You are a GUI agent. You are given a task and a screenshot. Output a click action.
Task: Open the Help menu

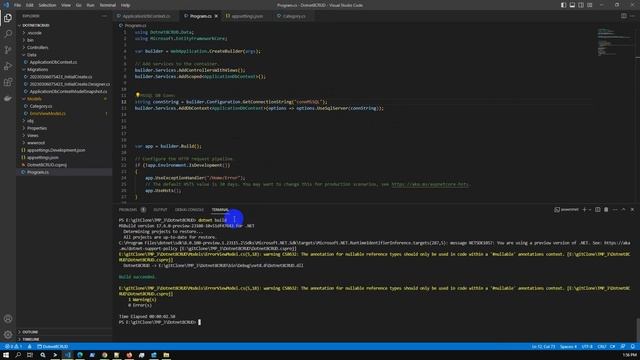click(x=125, y=5)
